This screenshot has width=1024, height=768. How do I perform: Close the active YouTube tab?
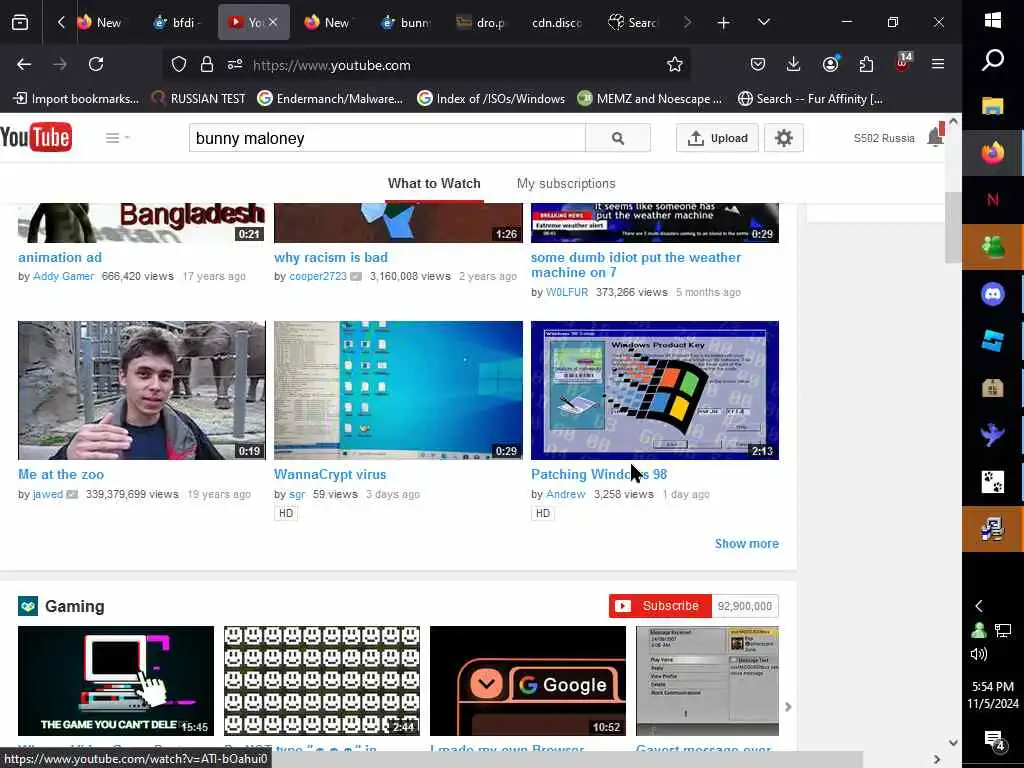point(273,22)
